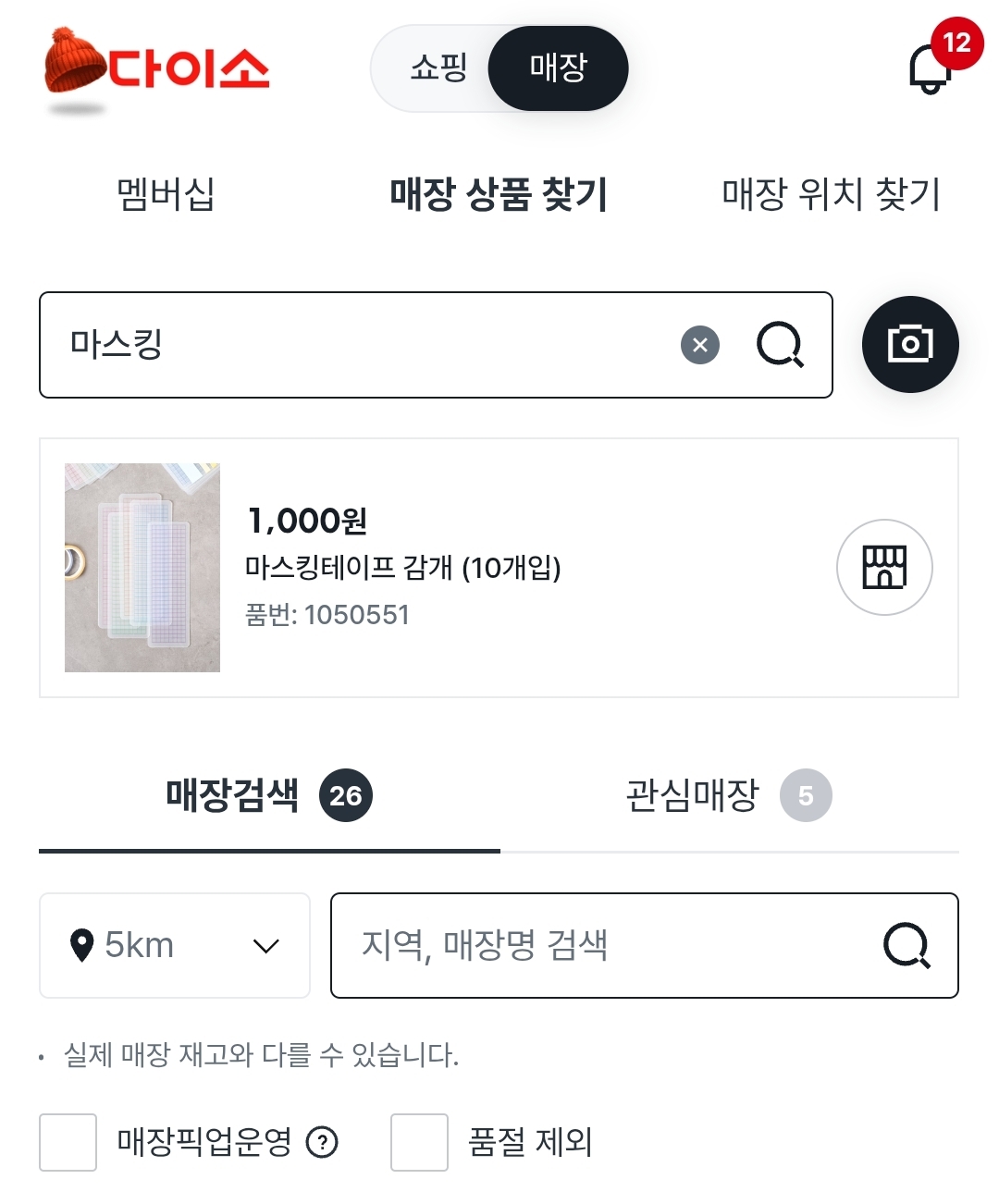Viewport: 999px width, 1204px height.
Task: Switch to 매장 위치 찾기 tab
Action: pos(830,194)
